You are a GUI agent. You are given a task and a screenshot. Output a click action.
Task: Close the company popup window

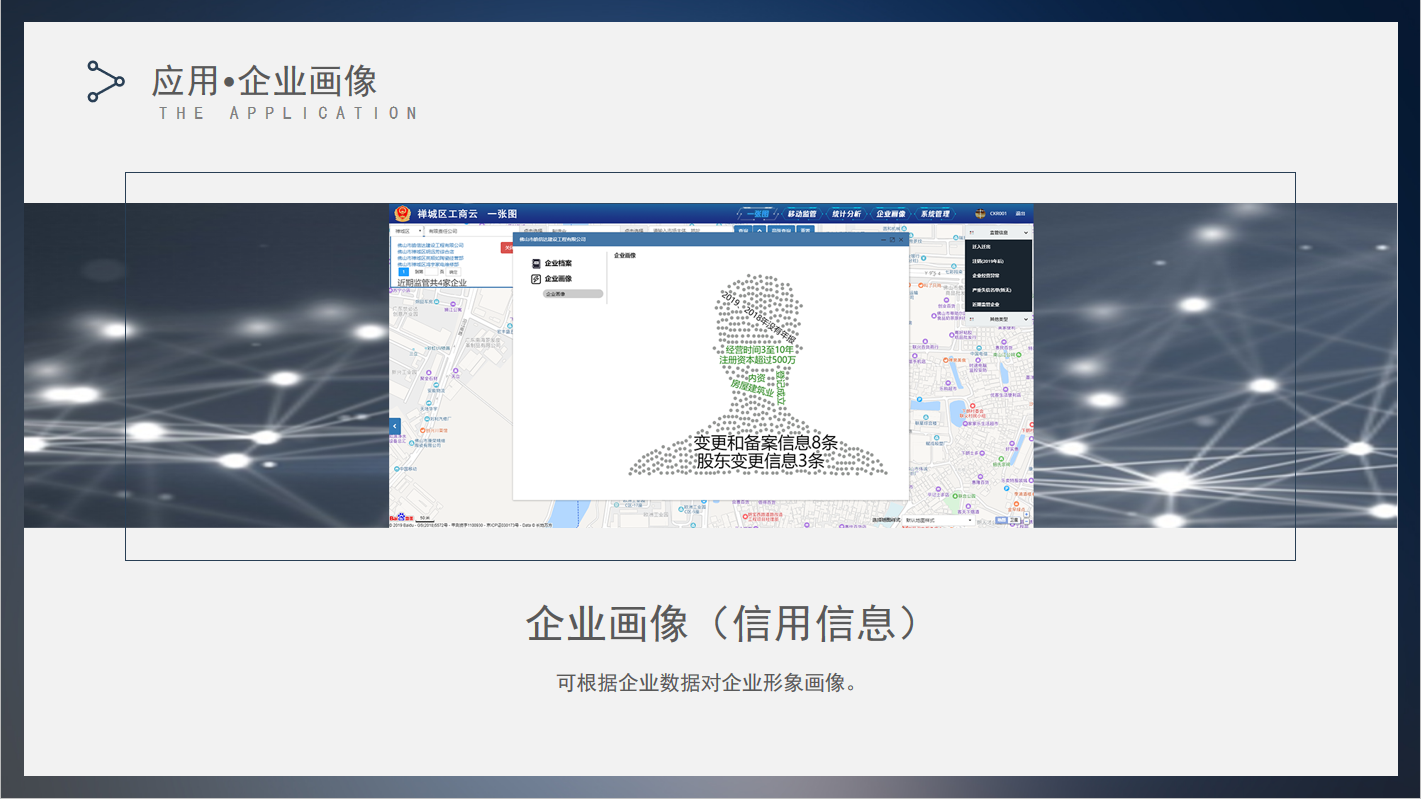(x=901, y=240)
